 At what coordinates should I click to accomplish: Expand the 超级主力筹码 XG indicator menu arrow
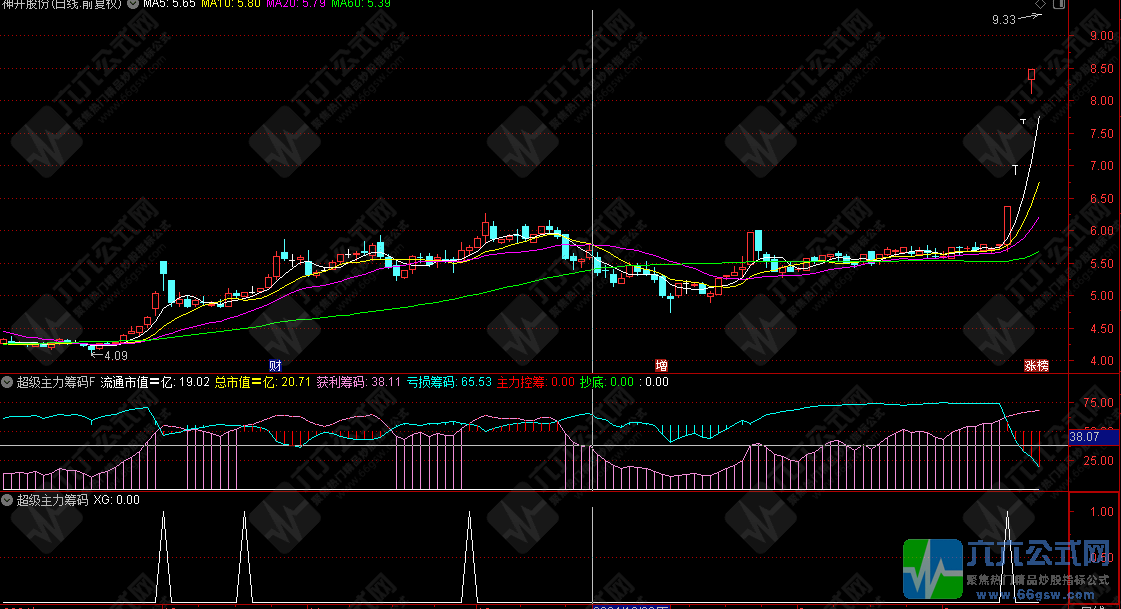(x=7, y=500)
